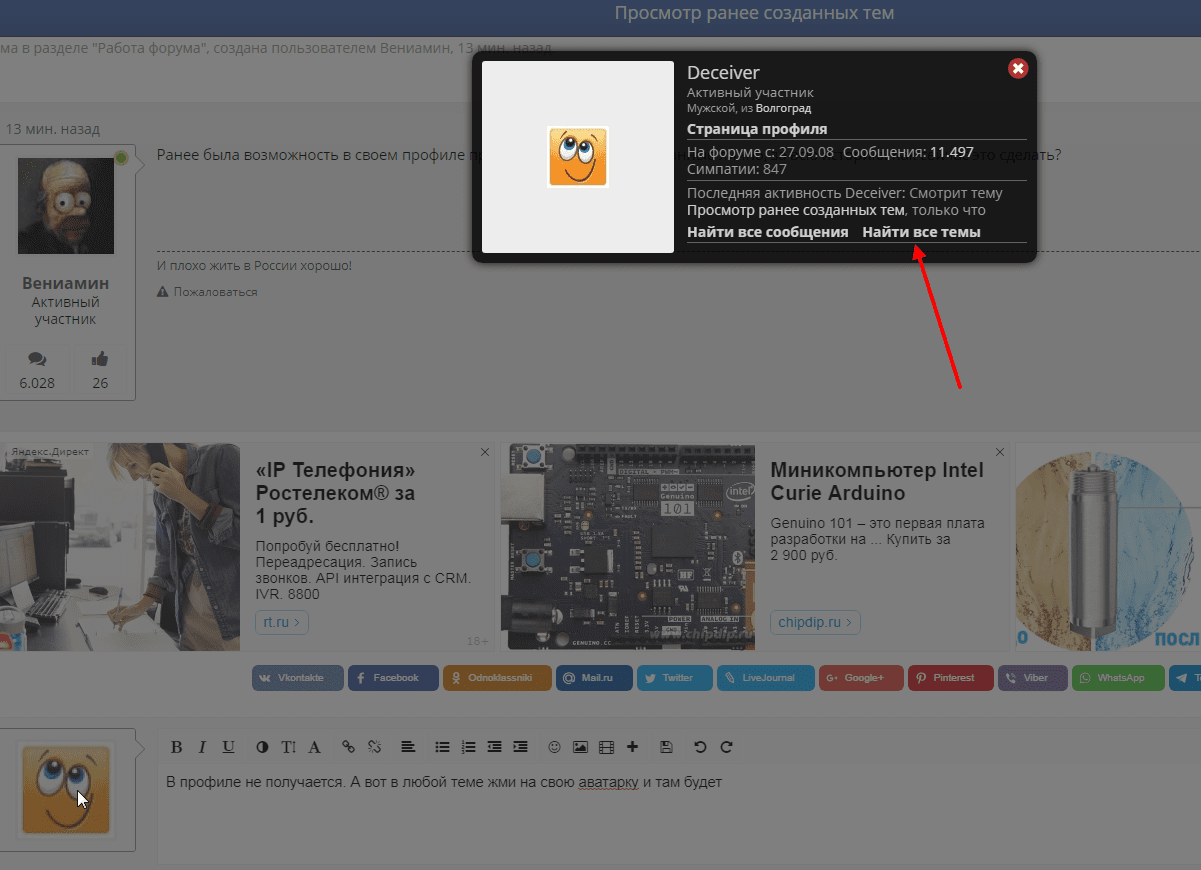
Task: Open the smiley emoticon picker
Action: 554,747
